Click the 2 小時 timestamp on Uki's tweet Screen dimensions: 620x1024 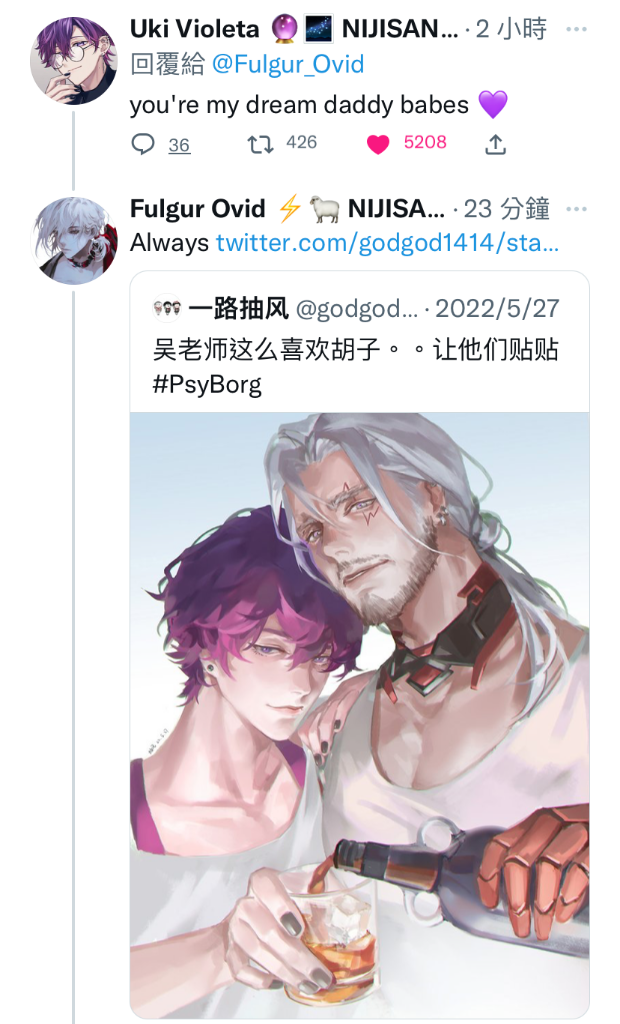(511, 29)
